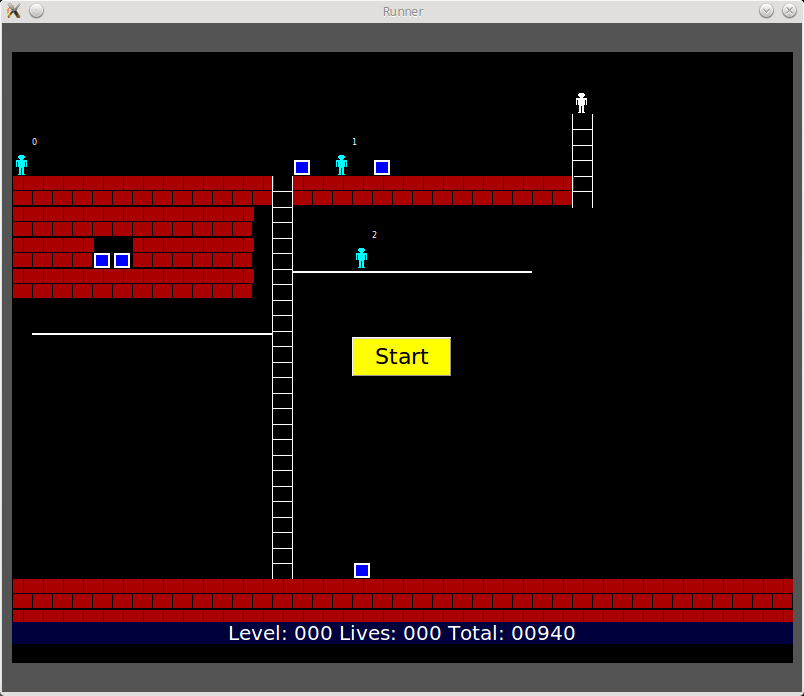This screenshot has height=696, width=804.
Task: Click the left blue box inside the brick wall
Action: click(x=102, y=261)
